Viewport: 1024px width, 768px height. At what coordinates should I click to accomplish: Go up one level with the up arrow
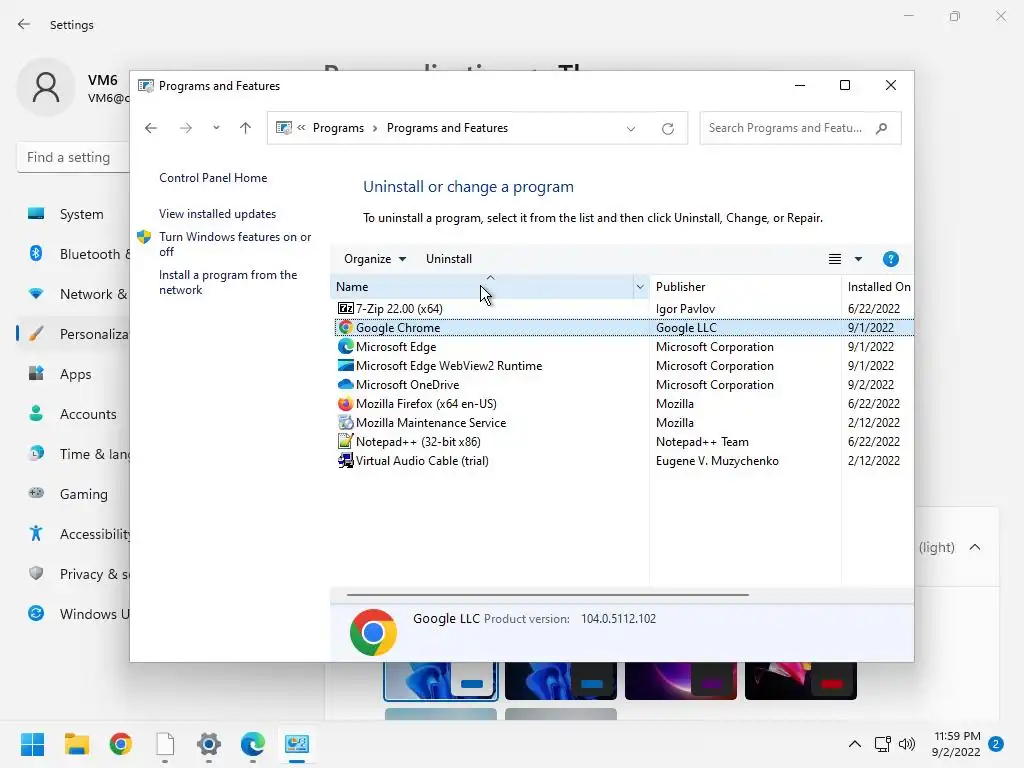click(x=245, y=128)
